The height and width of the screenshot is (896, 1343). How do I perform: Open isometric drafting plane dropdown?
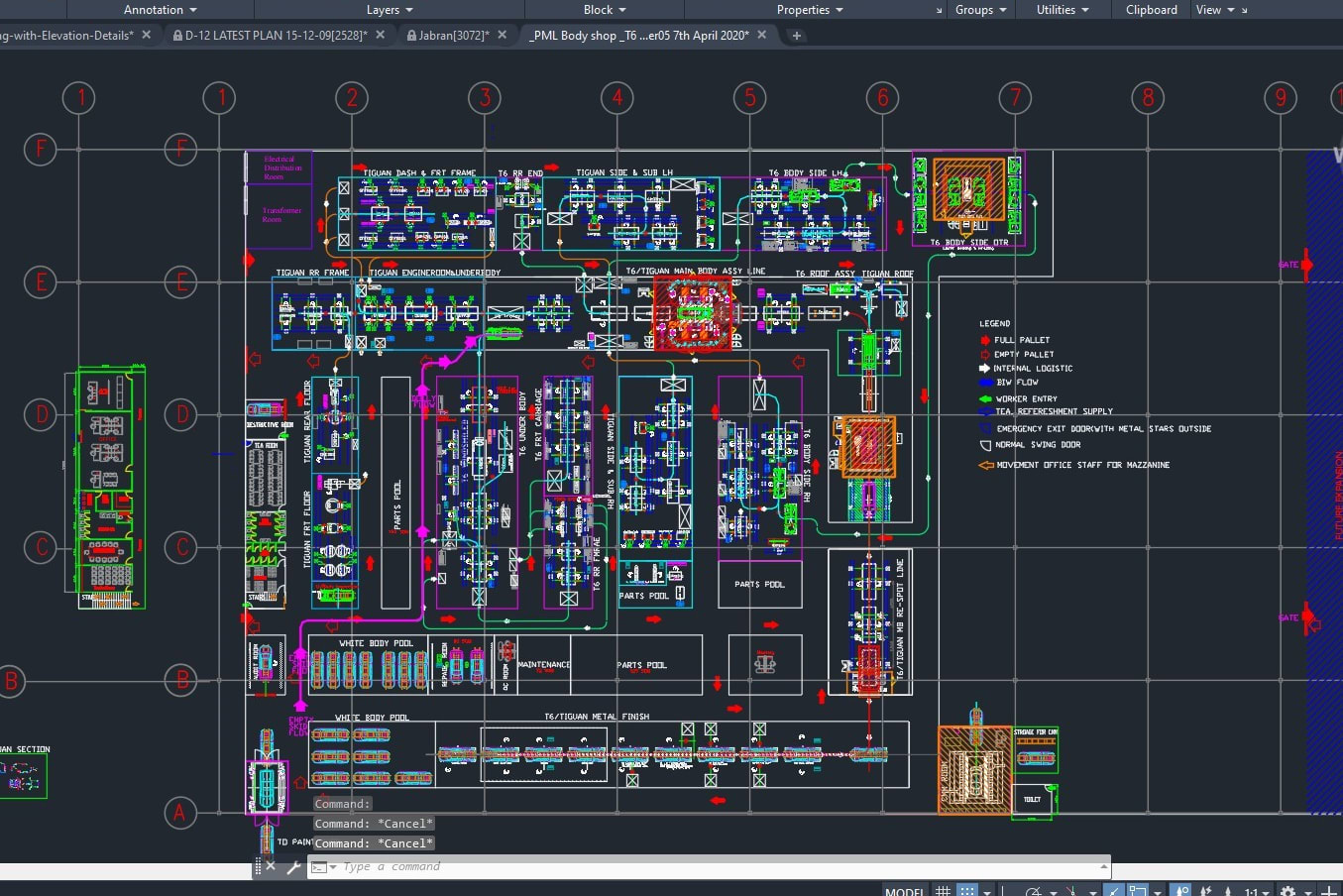pos(1093,892)
